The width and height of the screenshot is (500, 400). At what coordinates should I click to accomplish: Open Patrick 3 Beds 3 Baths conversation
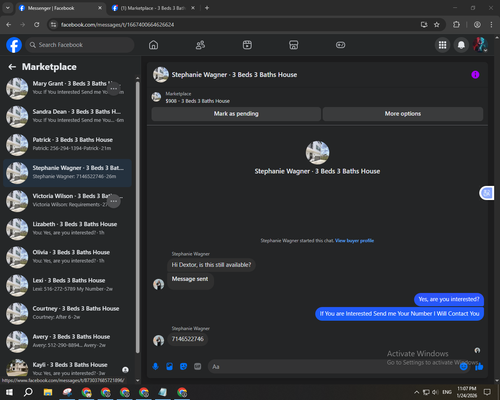(67, 145)
